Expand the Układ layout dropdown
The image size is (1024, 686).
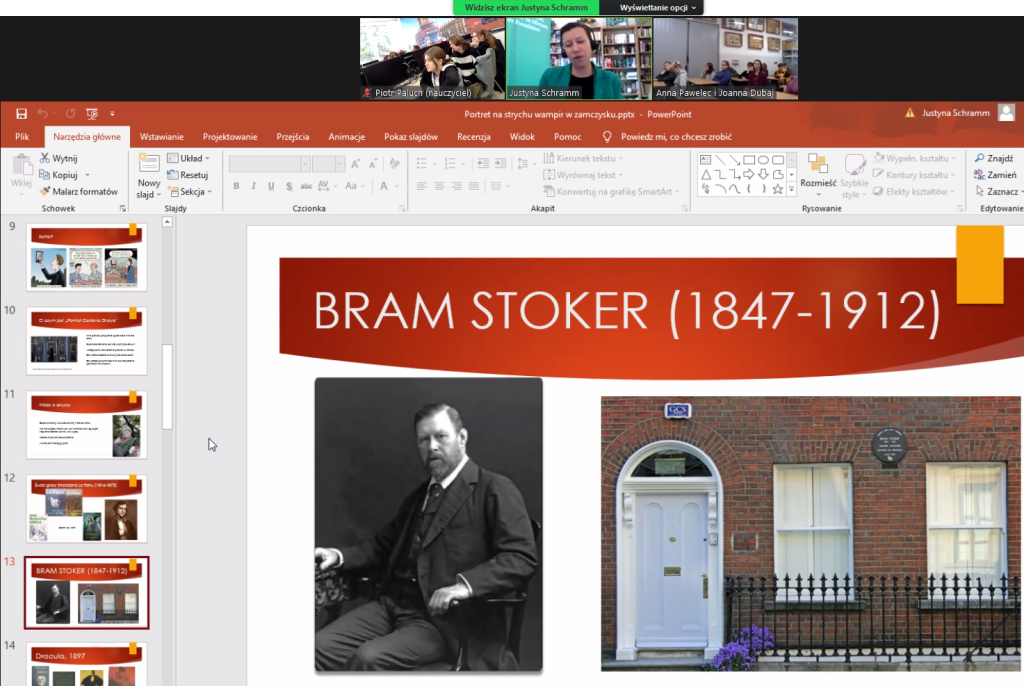(188, 158)
